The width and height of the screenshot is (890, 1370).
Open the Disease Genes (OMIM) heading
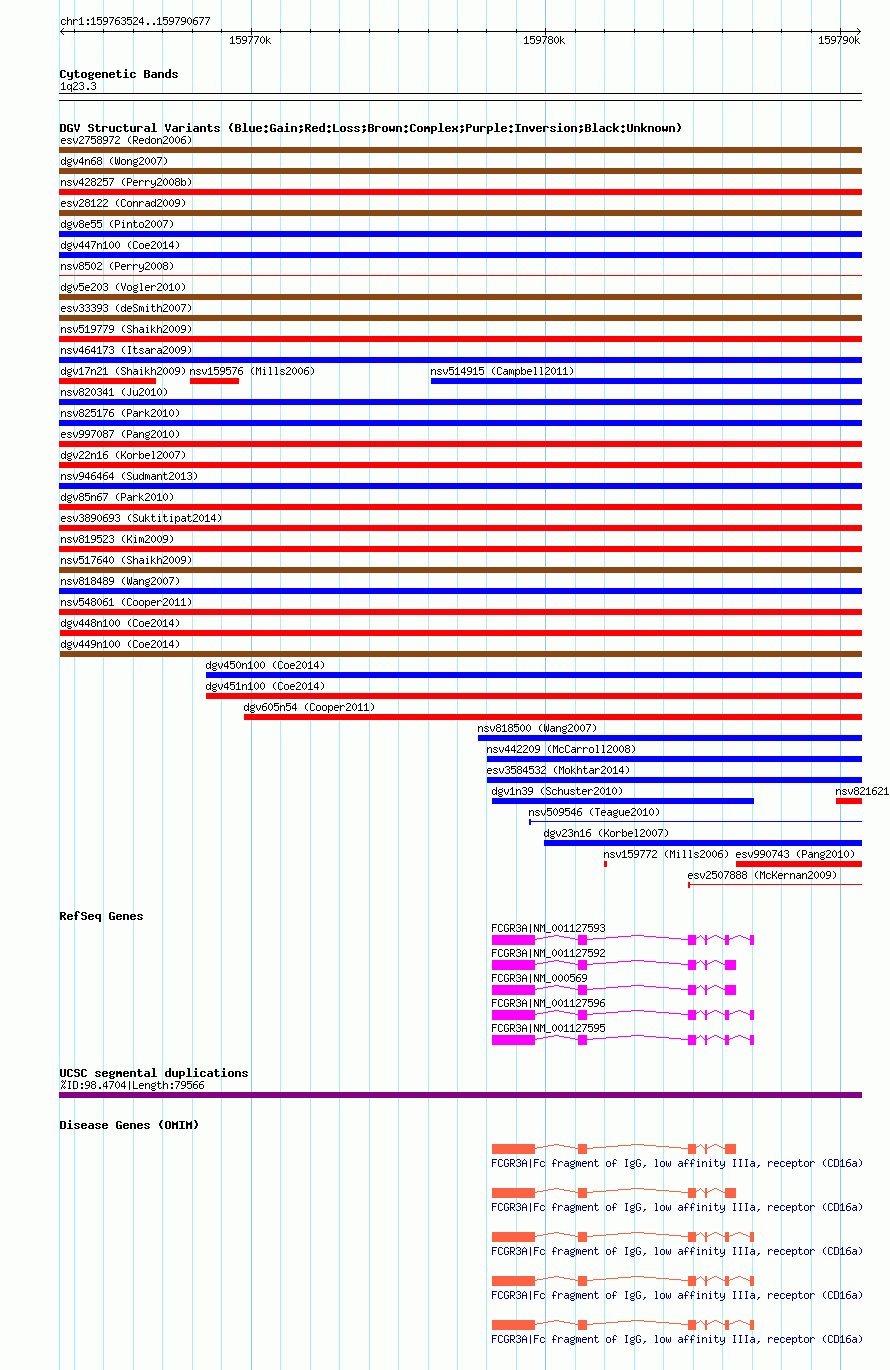click(129, 1125)
